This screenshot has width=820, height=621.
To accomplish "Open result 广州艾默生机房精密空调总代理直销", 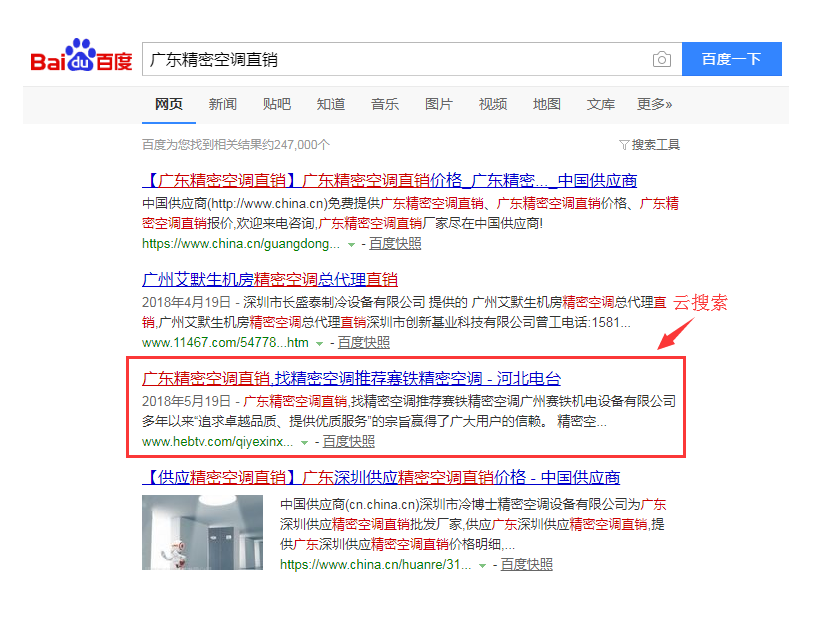I will point(270,280).
